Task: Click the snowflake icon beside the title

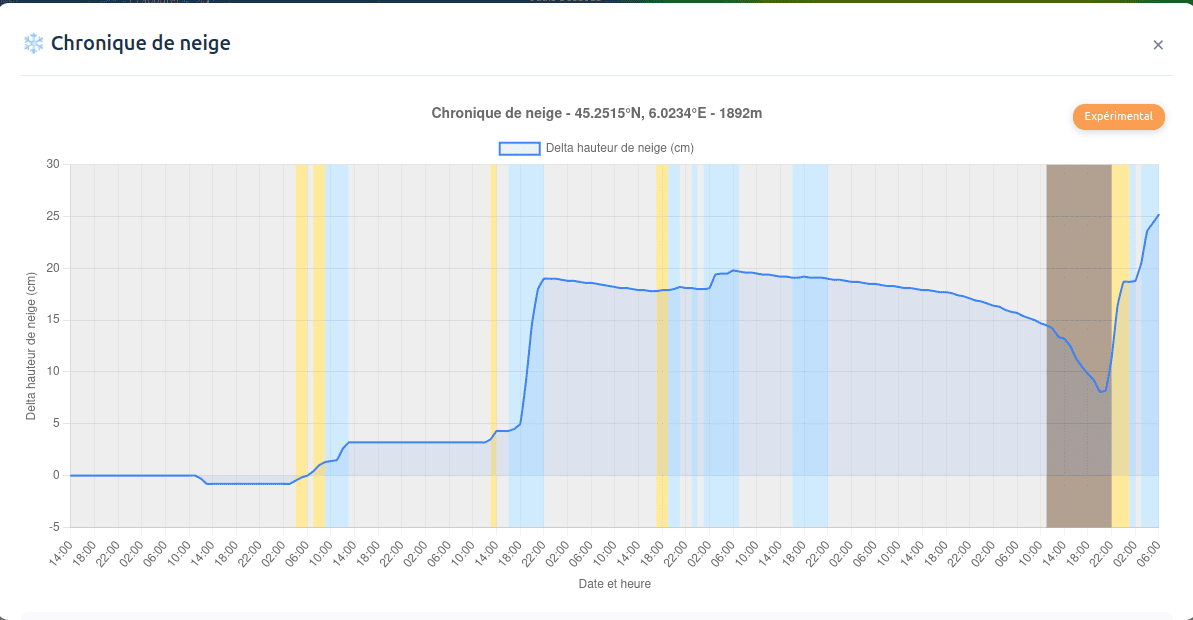Action: coord(34,43)
